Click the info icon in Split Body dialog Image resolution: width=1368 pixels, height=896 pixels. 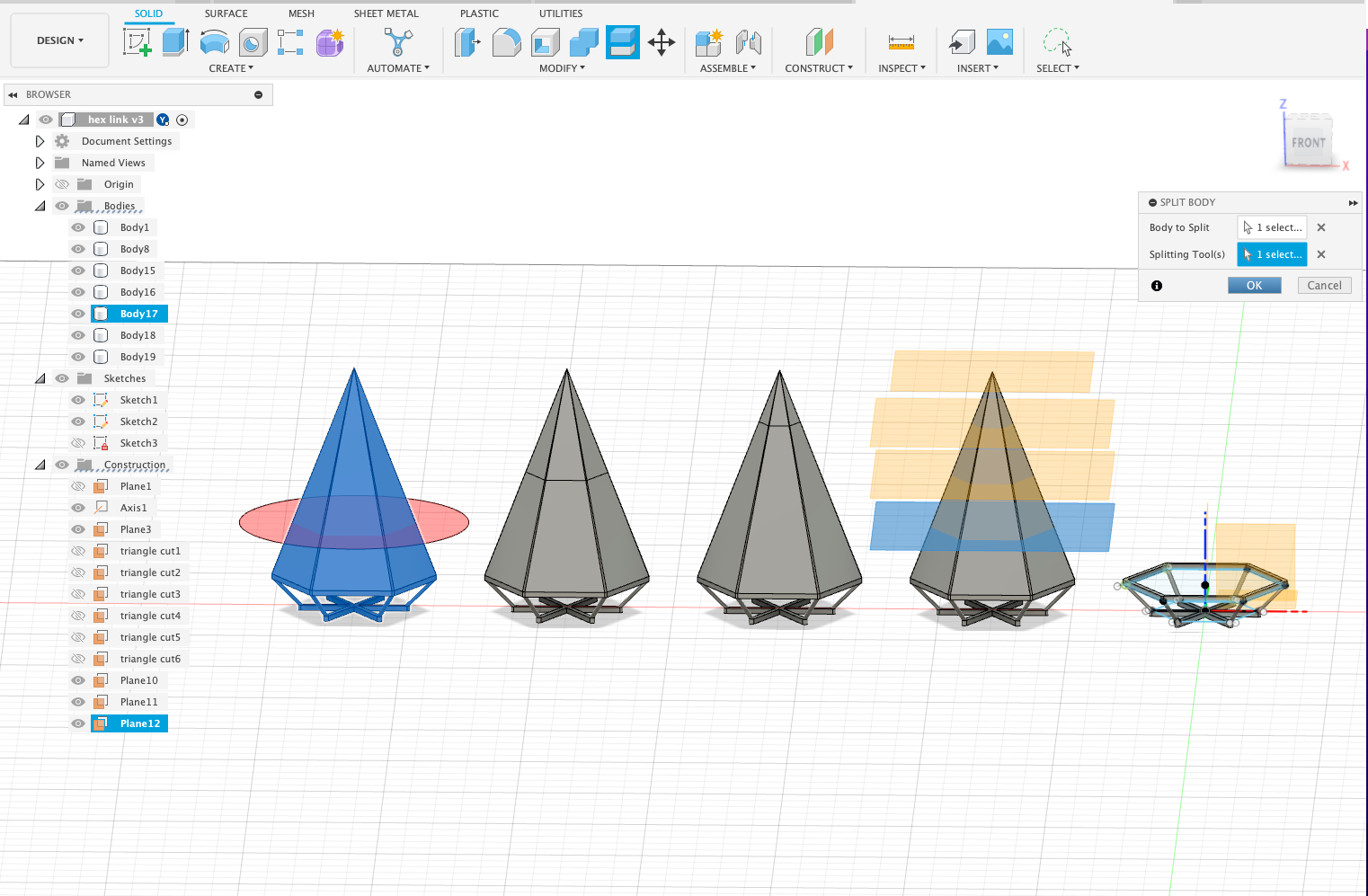(x=1157, y=286)
